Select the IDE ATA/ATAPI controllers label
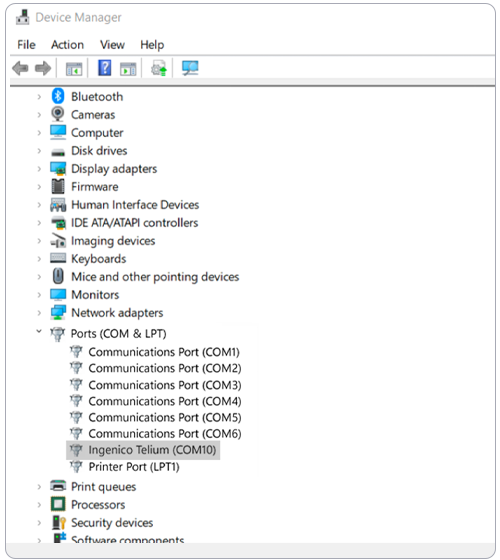 click(134, 222)
